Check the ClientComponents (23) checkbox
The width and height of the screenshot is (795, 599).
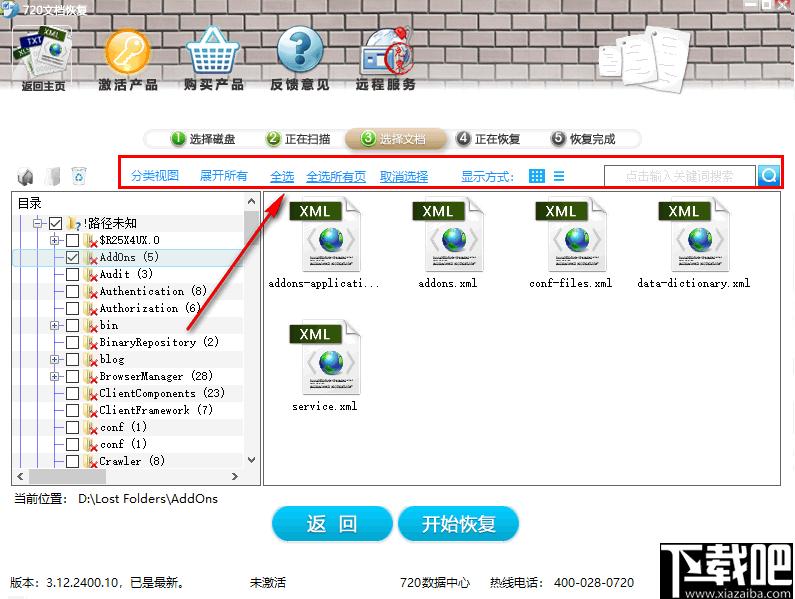tap(73, 393)
